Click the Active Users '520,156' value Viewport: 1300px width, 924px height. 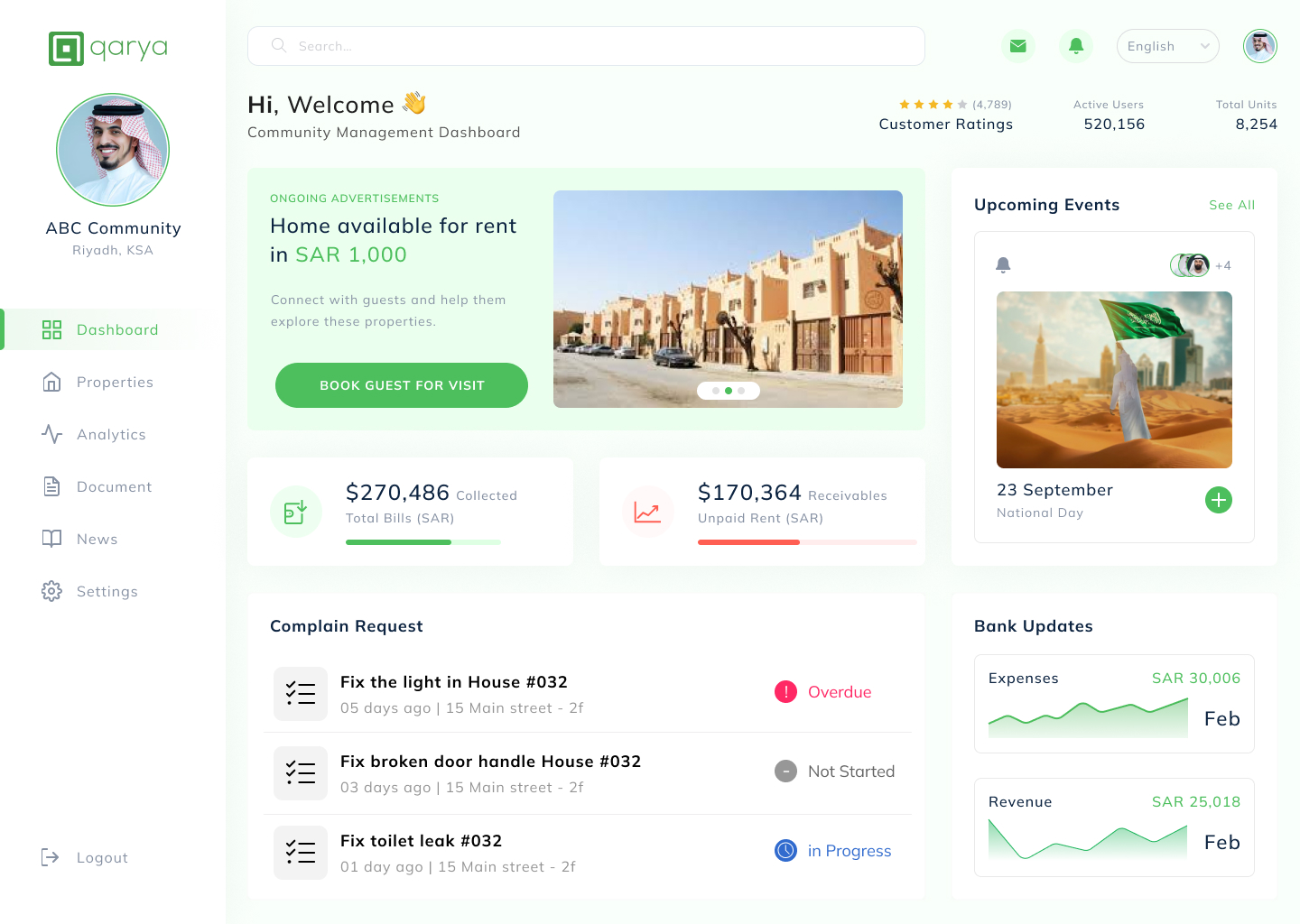click(x=1114, y=125)
